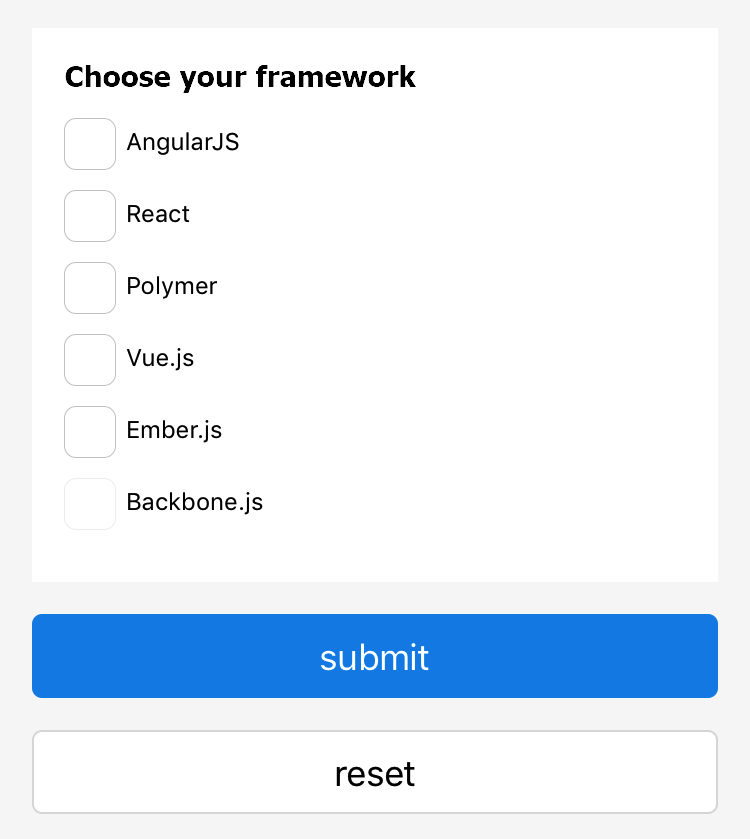Toggle the Ember.js checkbox
The height and width of the screenshot is (839, 750).
point(90,432)
